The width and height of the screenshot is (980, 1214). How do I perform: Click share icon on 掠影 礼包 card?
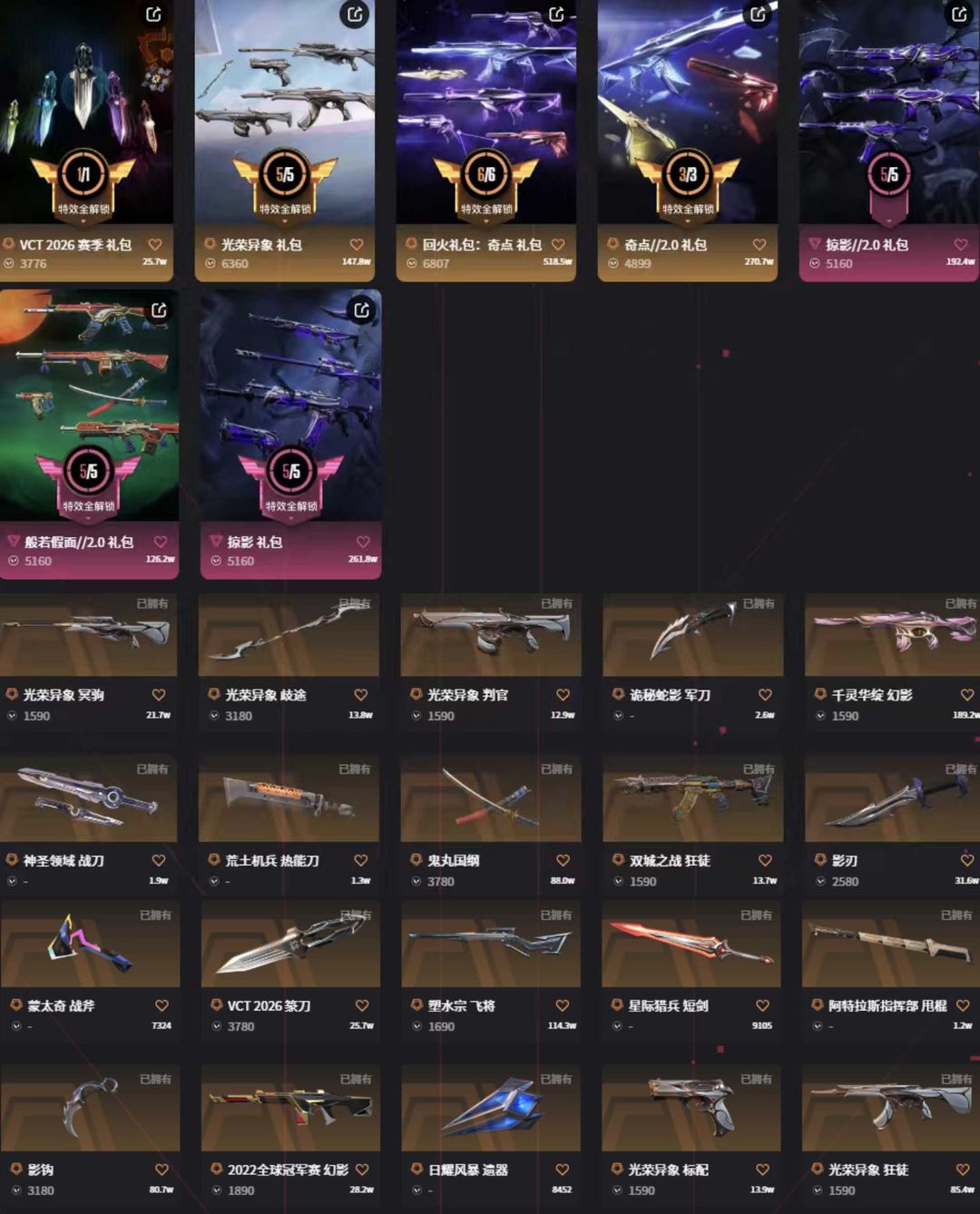(x=361, y=310)
